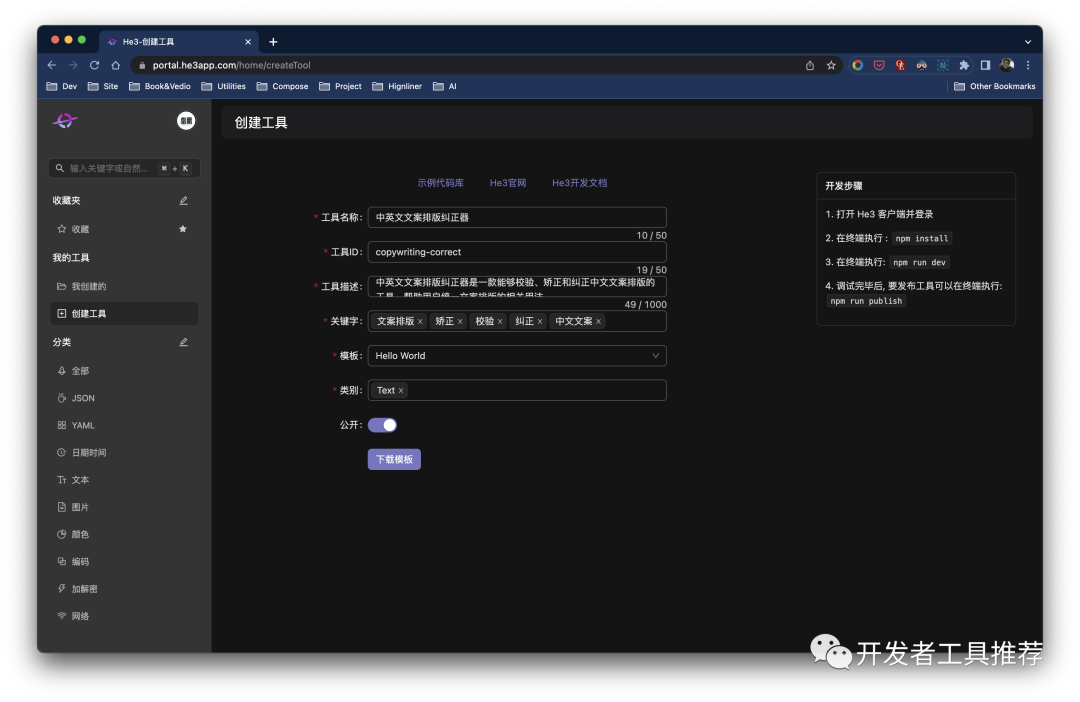The width and height of the screenshot is (1080, 702).
Task: Select the 加解密 category
Action: point(77,589)
